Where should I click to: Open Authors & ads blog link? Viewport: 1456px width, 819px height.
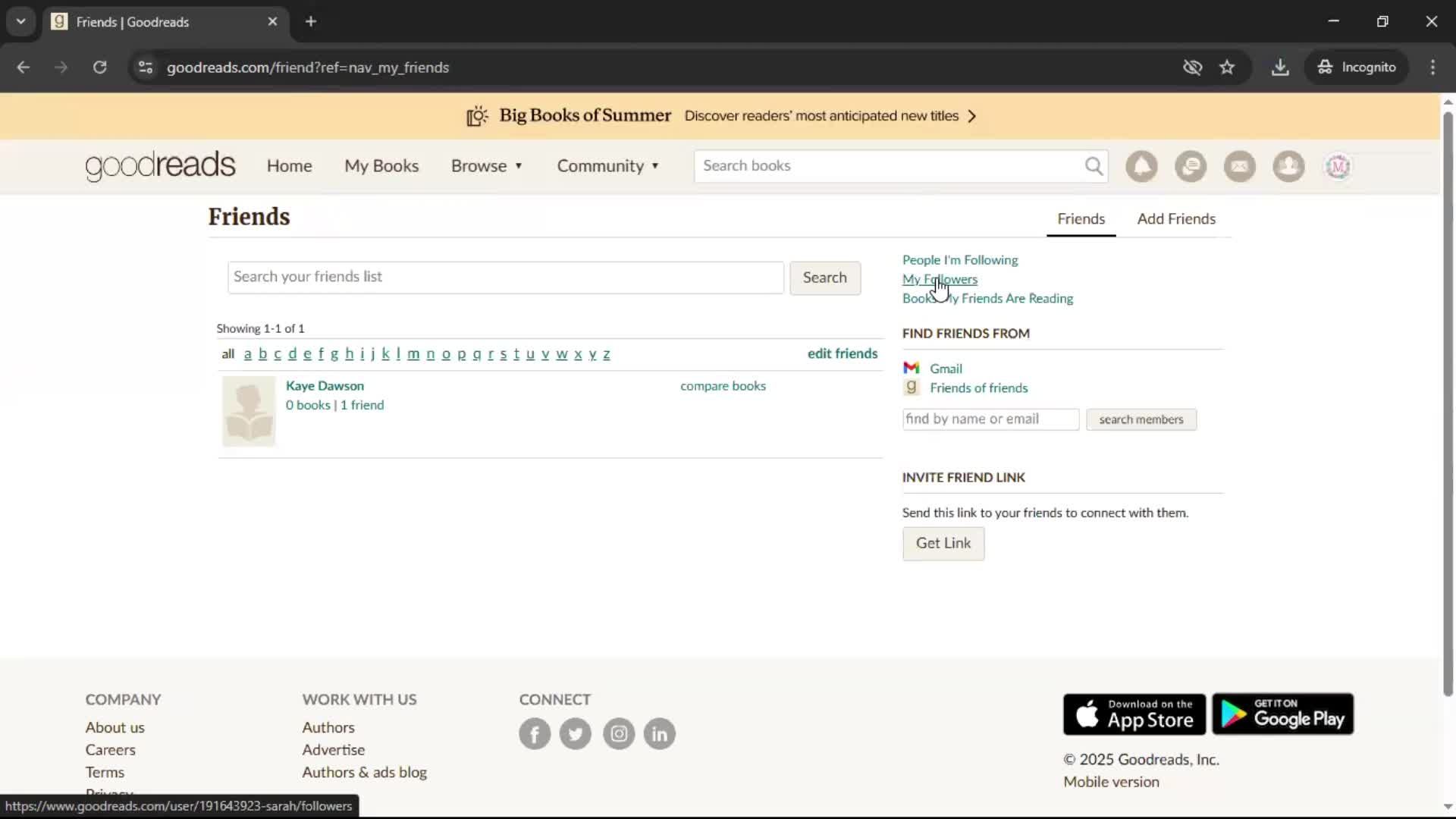pyautogui.click(x=364, y=773)
